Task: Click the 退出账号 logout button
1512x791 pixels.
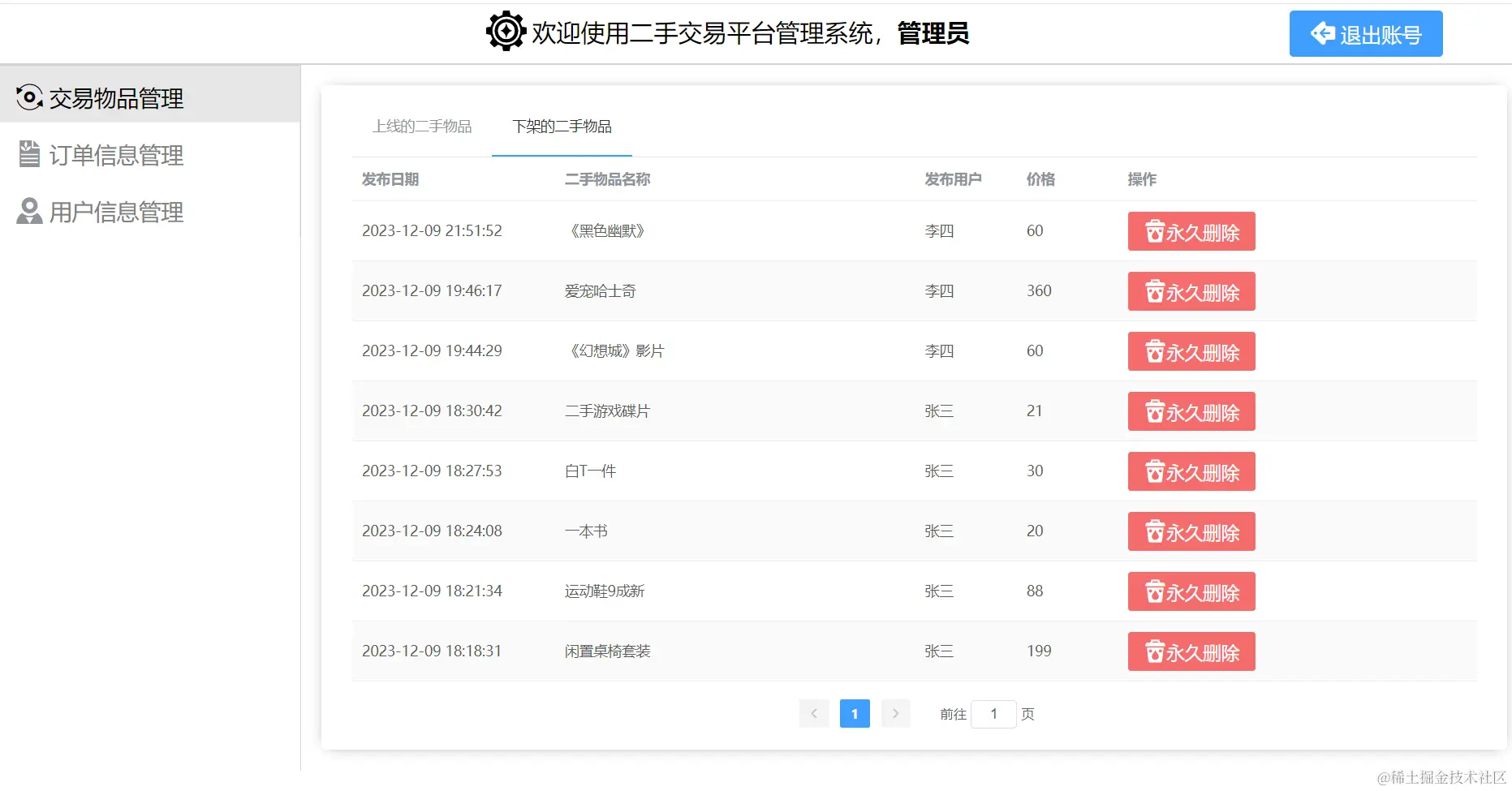Action: pos(1365,34)
